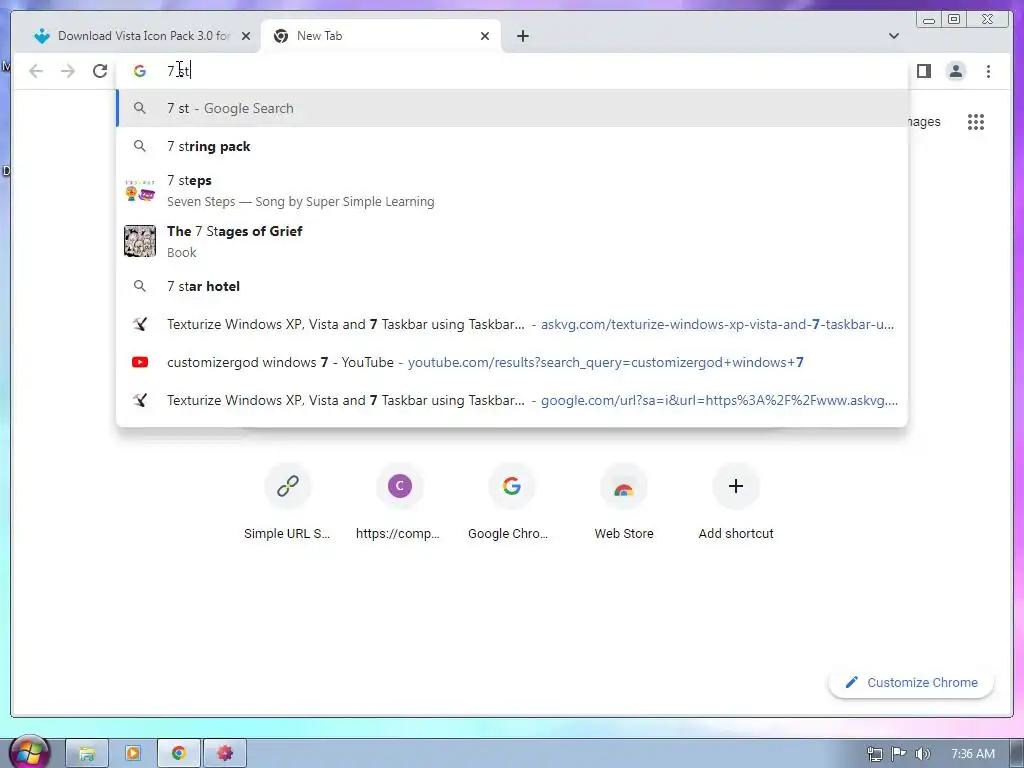
Task: Choose the '7 steps' song suggestion
Action: pos(512,190)
